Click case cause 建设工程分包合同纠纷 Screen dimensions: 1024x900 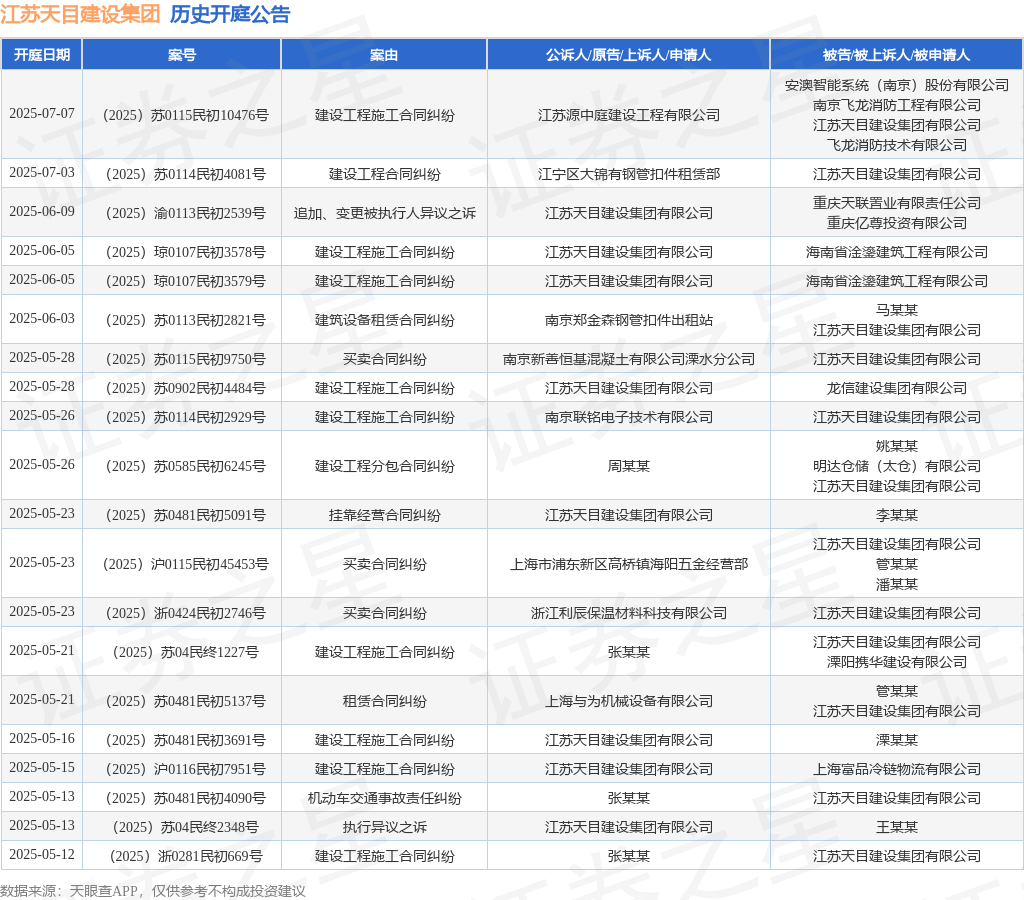coord(384,466)
